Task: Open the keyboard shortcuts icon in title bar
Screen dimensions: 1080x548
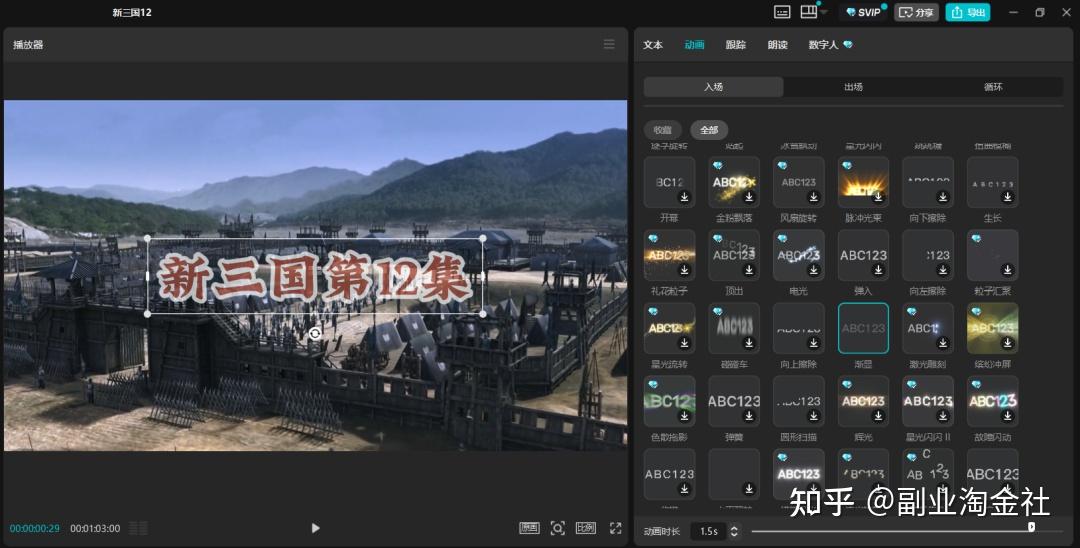Action: 782,12
